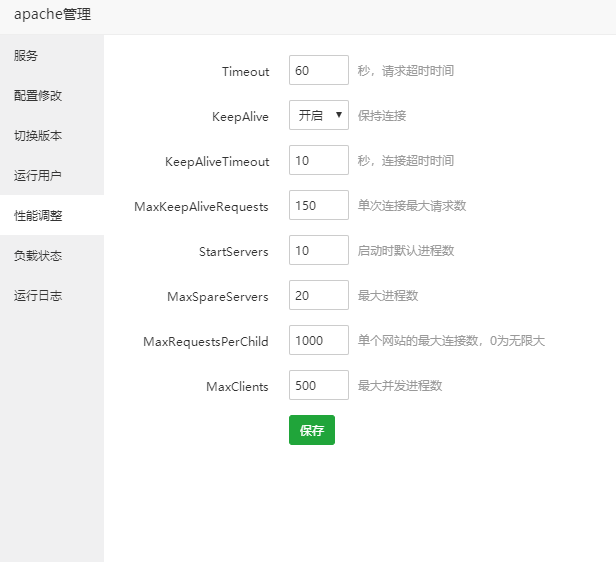
Task: Open the KeepAlive dropdown
Action: click(x=319, y=115)
